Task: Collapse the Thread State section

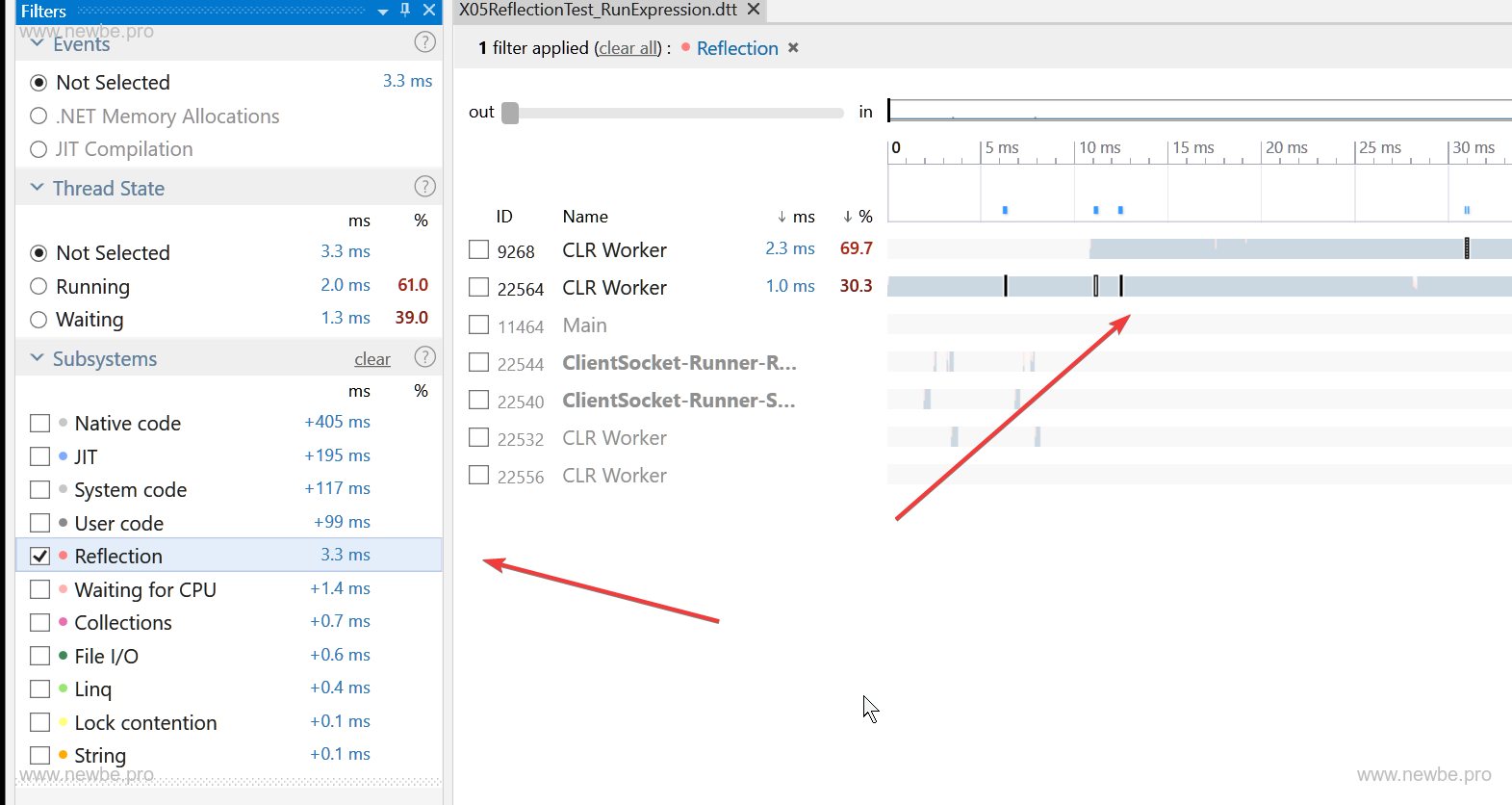Action: tap(37, 188)
